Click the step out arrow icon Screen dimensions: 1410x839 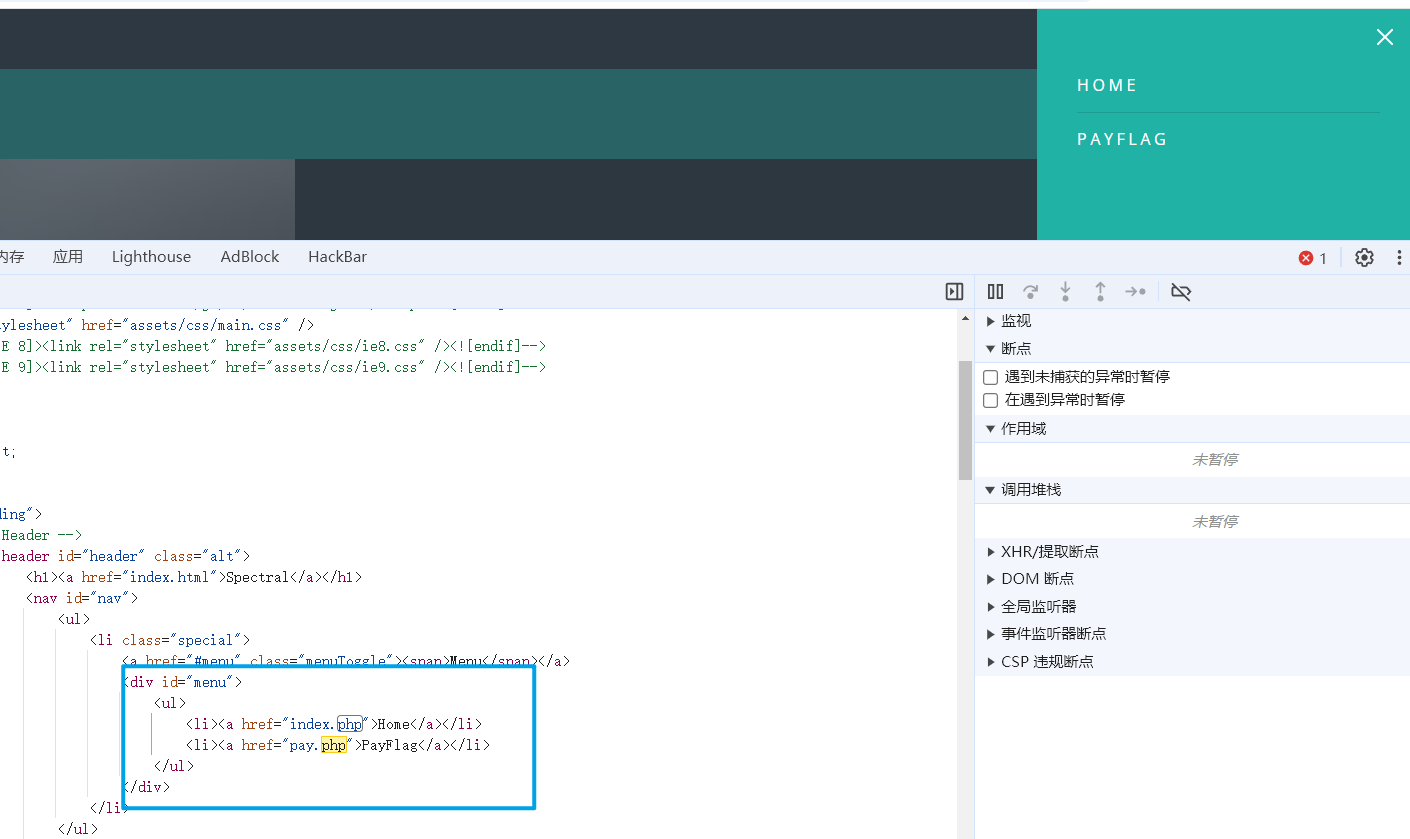[1100, 292]
